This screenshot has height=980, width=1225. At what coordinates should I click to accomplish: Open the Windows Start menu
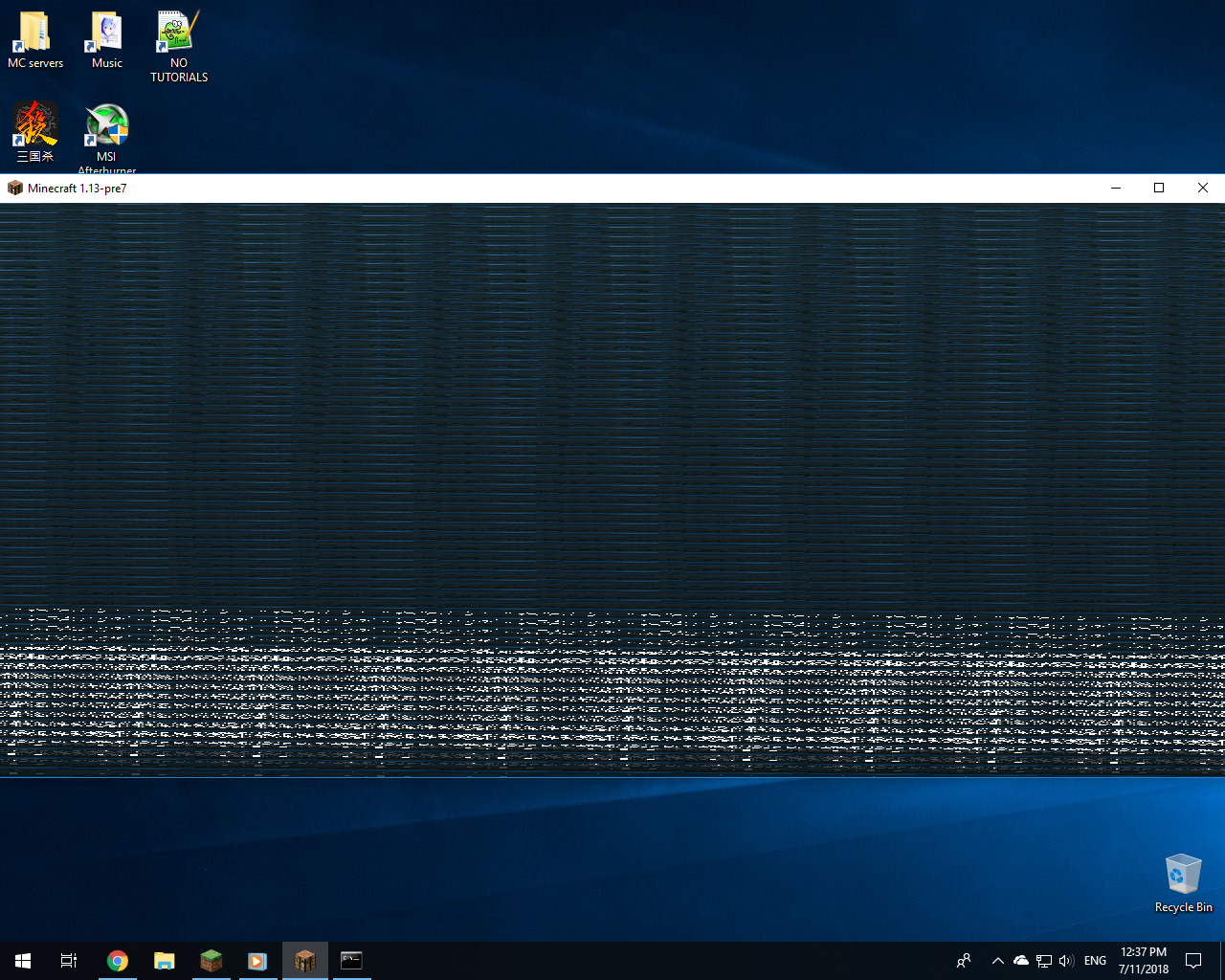(x=23, y=961)
